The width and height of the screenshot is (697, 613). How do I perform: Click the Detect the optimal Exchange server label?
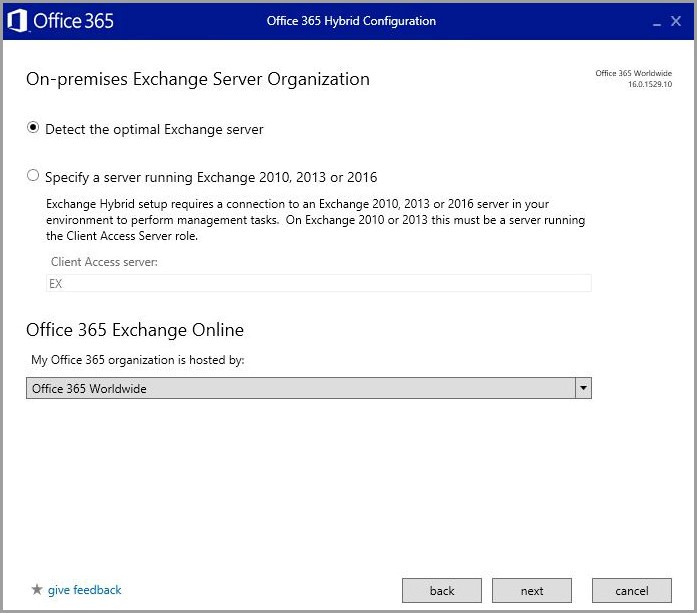pyautogui.click(x=154, y=129)
